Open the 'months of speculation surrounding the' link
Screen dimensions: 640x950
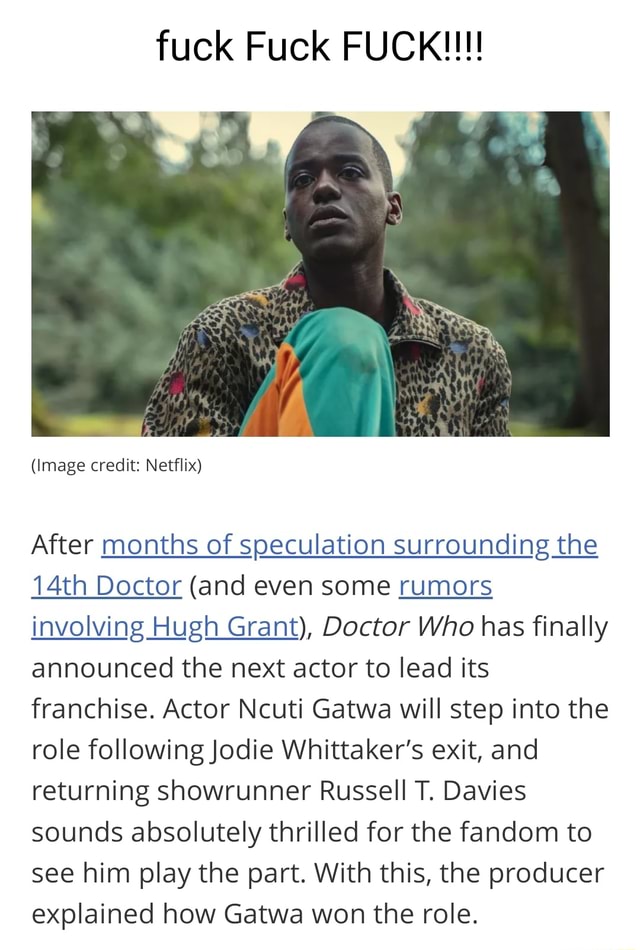point(350,545)
